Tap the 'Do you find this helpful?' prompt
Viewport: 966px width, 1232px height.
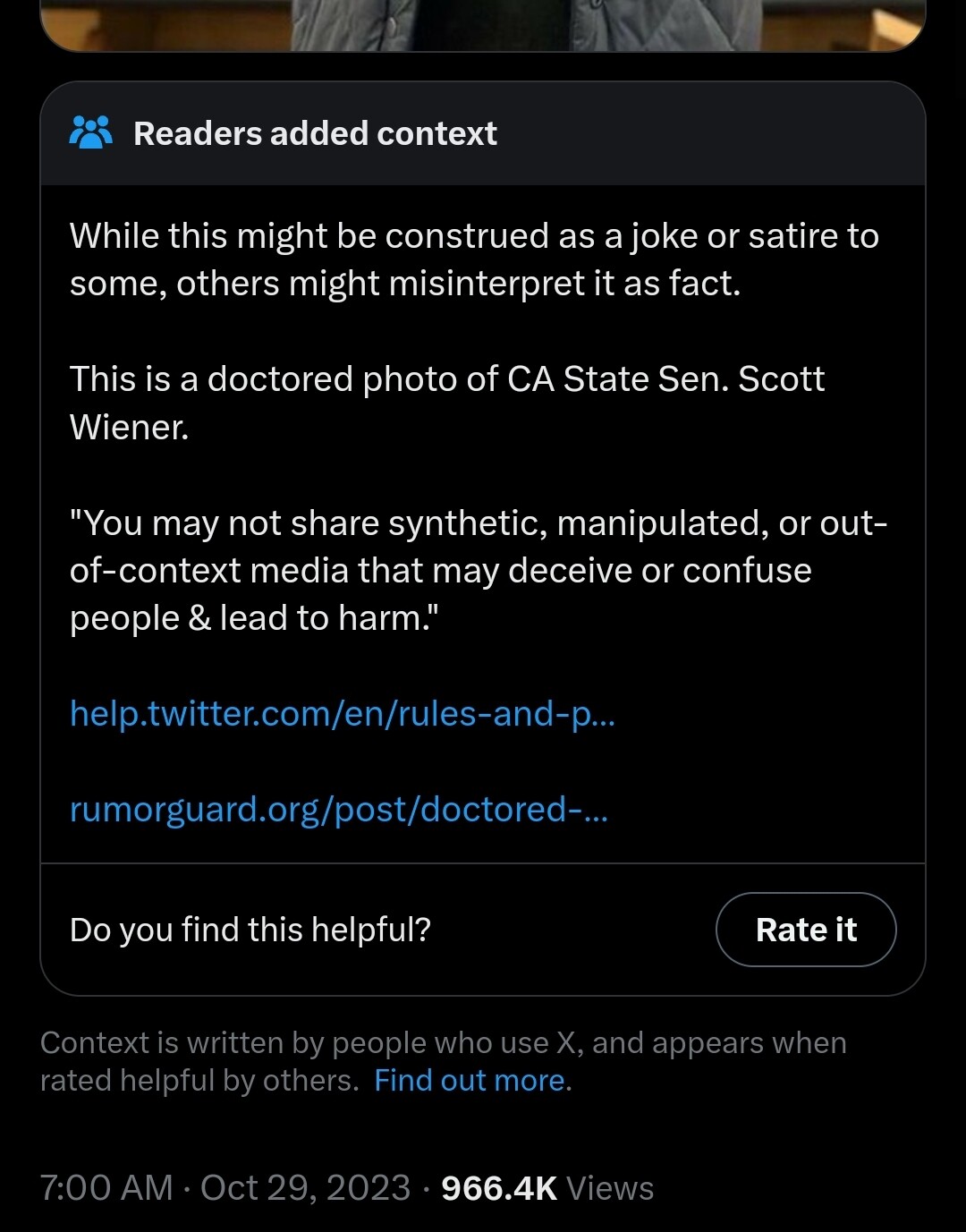[250, 930]
